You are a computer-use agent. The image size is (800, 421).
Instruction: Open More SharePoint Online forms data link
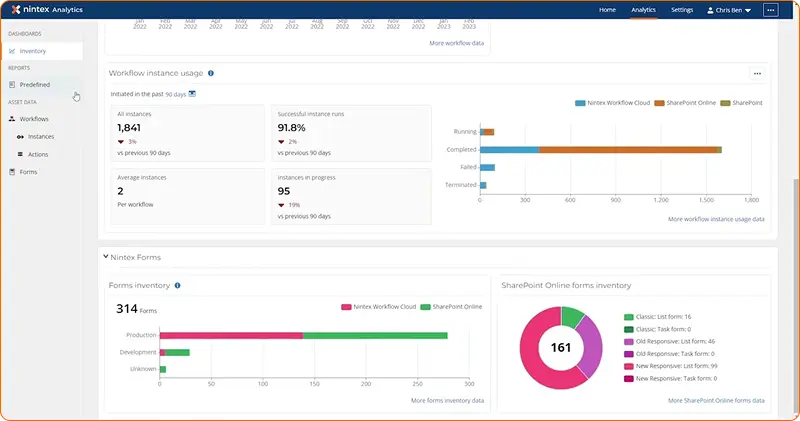coord(716,401)
